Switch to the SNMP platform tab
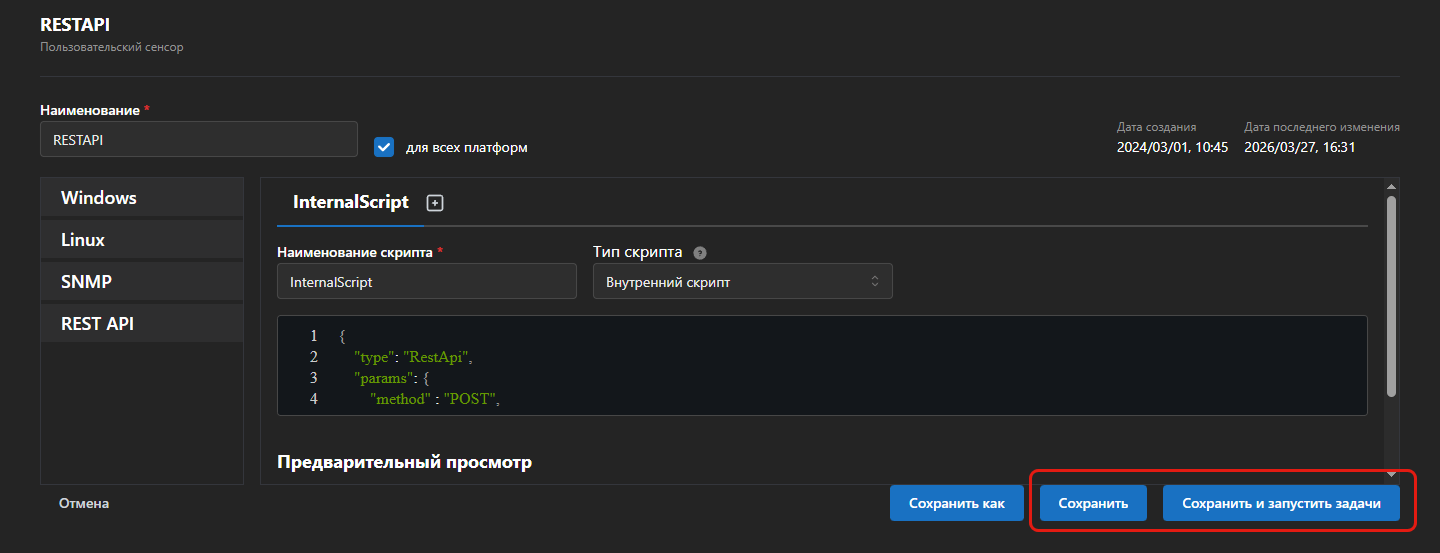The width and height of the screenshot is (1440, 553). click(142, 282)
